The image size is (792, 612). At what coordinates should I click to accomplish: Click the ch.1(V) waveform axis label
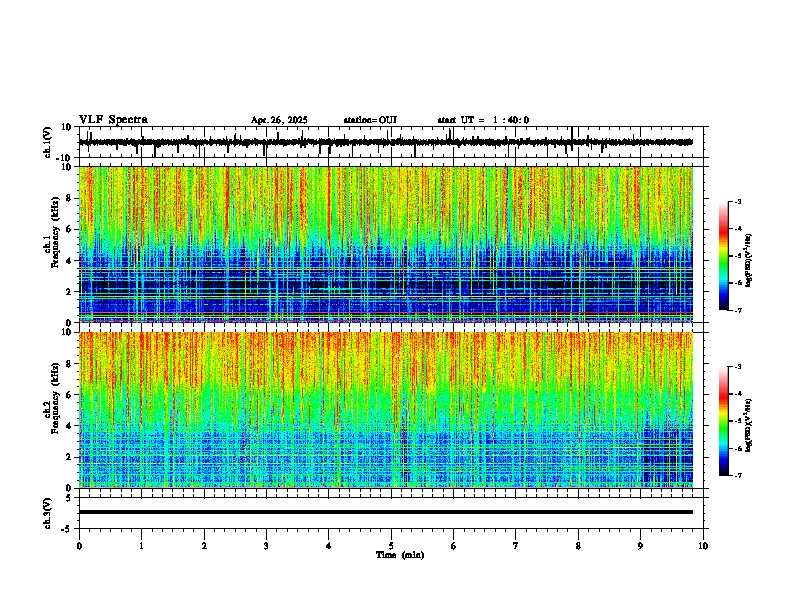pyautogui.click(x=48, y=142)
